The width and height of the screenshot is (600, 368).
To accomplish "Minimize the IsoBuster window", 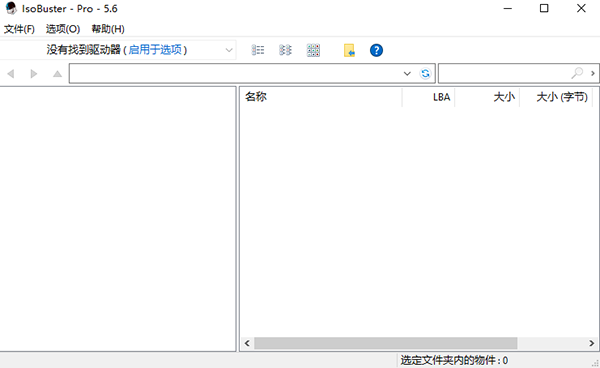I will (508, 8).
